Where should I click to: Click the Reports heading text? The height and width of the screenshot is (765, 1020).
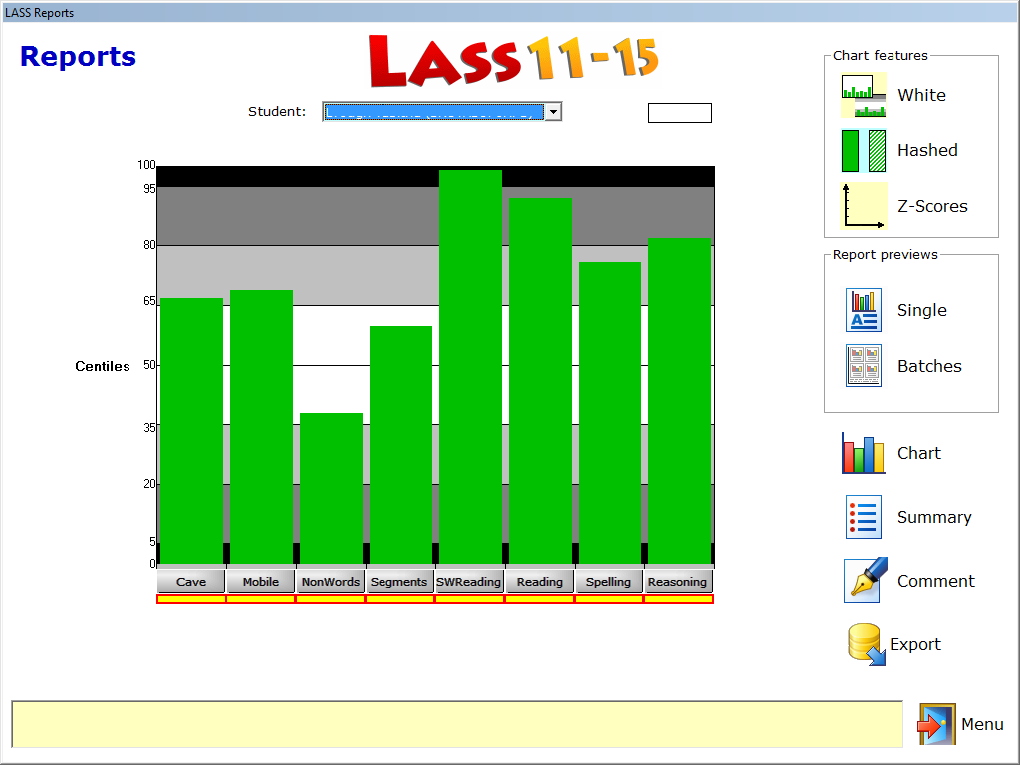(78, 57)
